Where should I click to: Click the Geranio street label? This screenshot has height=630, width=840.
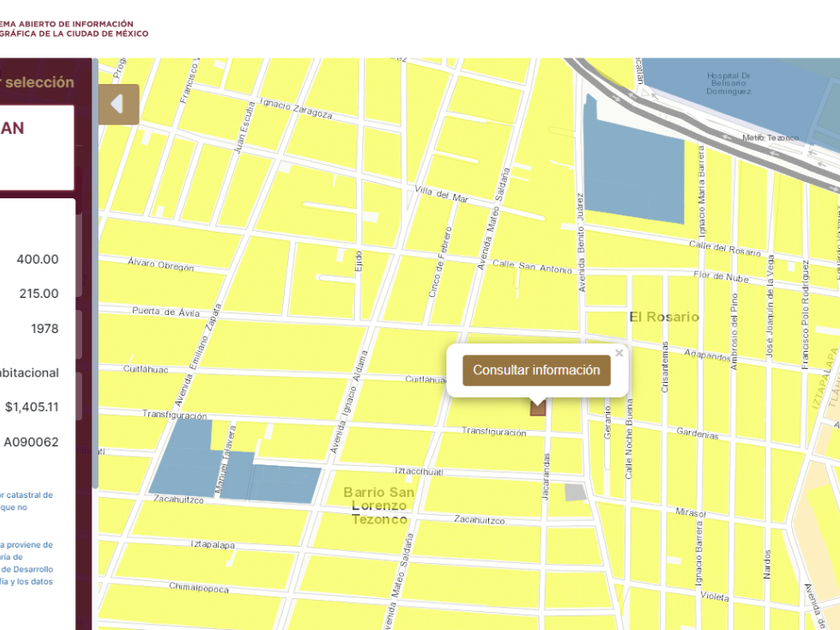[x=607, y=422]
